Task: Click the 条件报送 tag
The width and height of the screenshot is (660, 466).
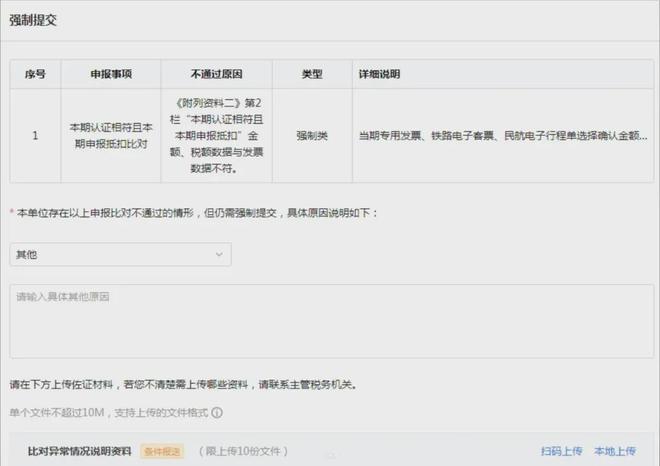Action: click(x=162, y=452)
